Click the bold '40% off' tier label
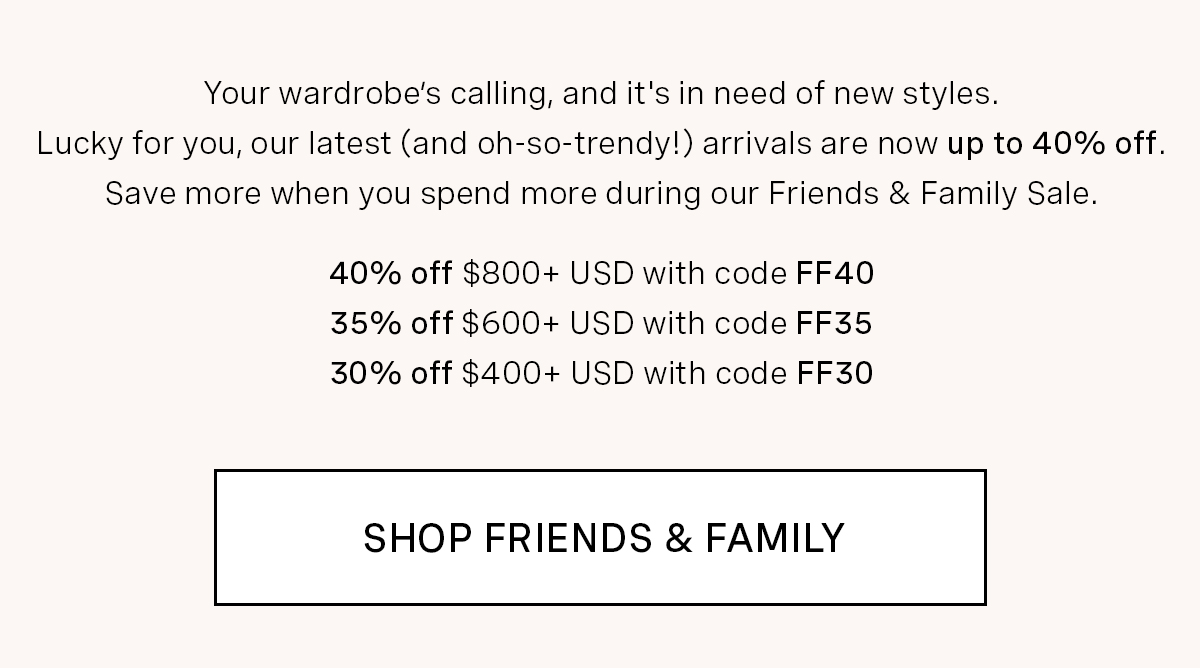Screen dimensions: 1200x668 click(391, 273)
